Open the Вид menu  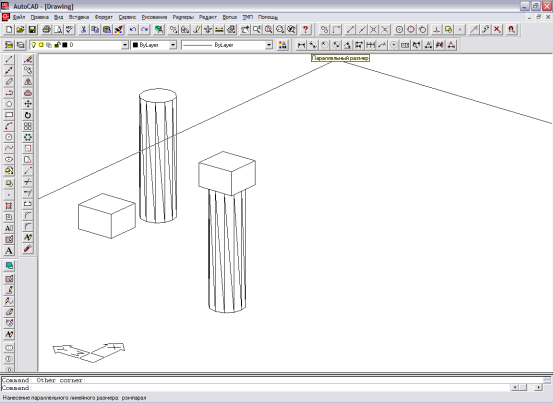59,17
